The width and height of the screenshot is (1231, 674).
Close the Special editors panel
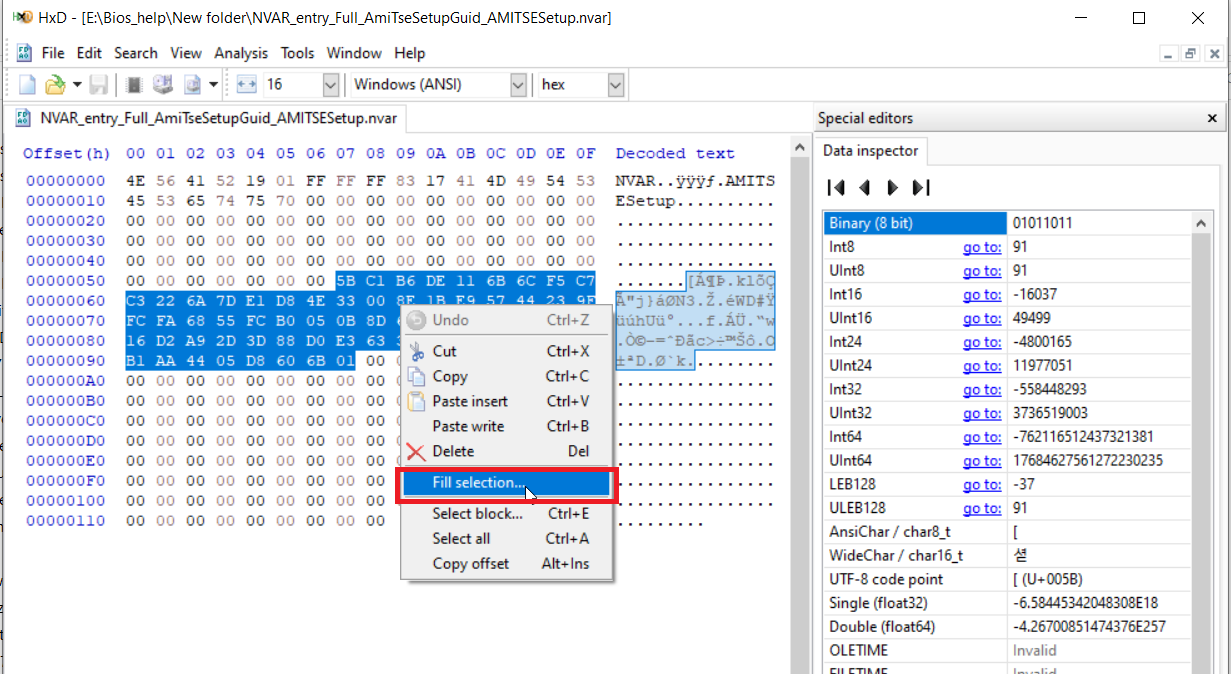coord(1214,118)
